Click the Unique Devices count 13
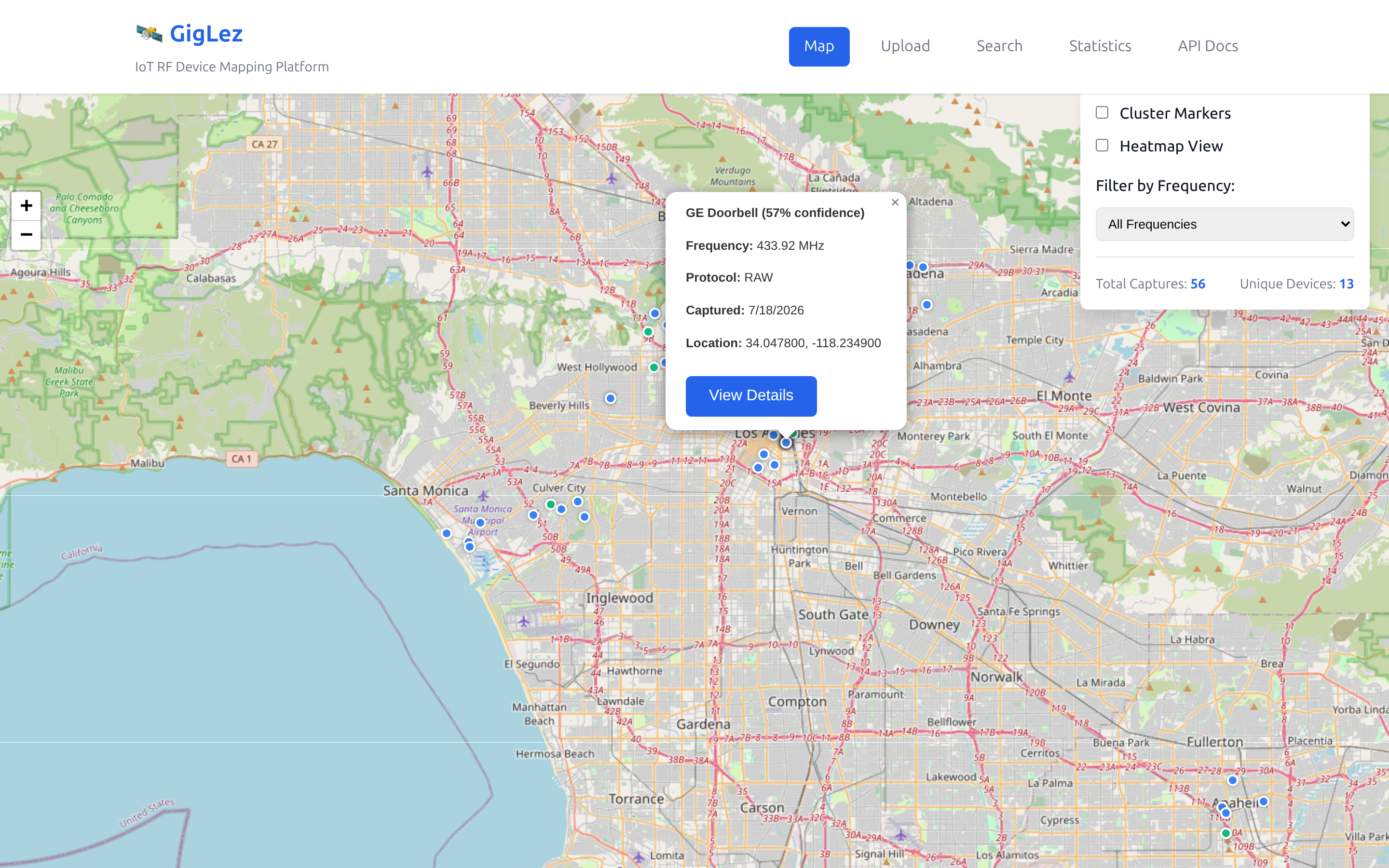This screenshot has height=868, width=1389. coord(1347,284)
